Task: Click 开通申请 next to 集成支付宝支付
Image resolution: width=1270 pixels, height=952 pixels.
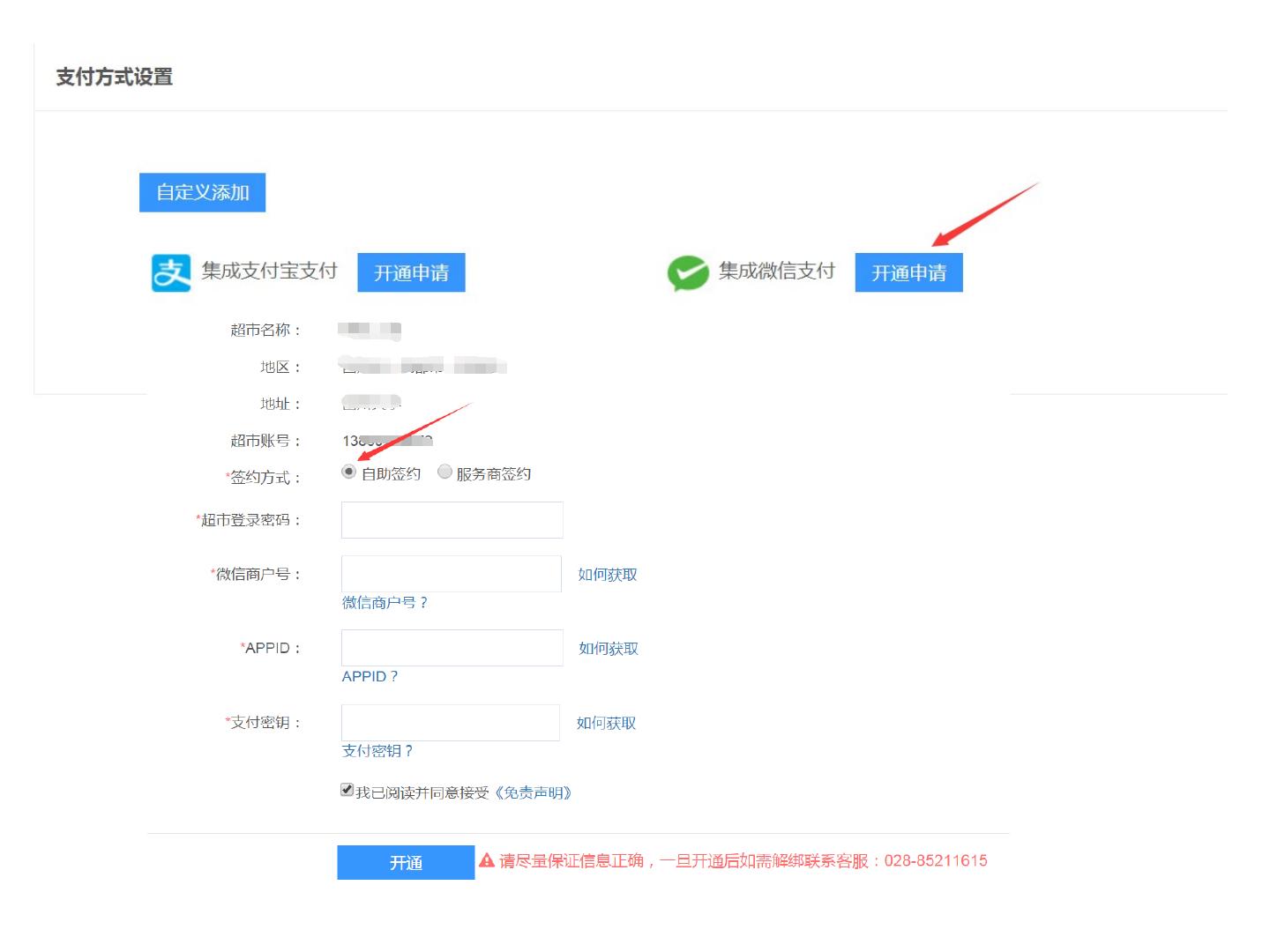Action: coord(411,272)
